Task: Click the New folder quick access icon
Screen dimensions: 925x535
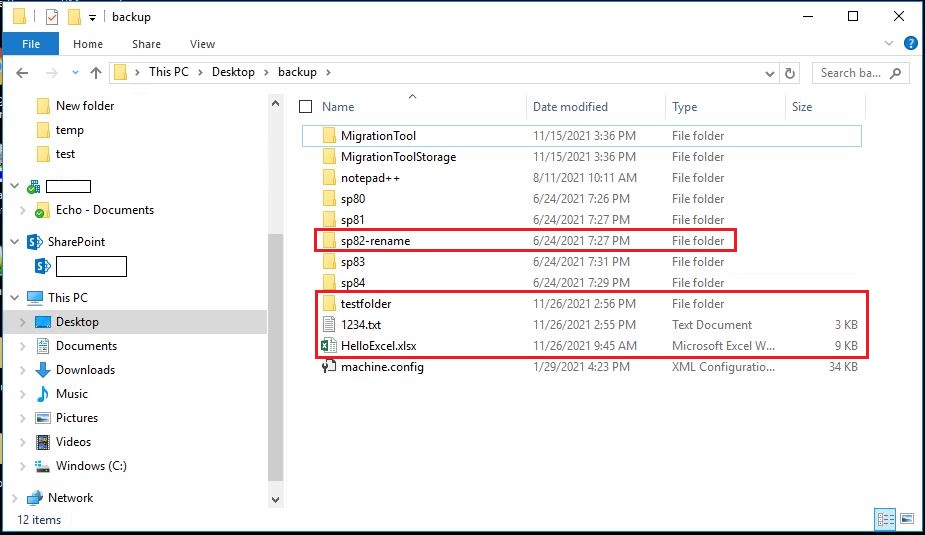Action: [74, 17]
